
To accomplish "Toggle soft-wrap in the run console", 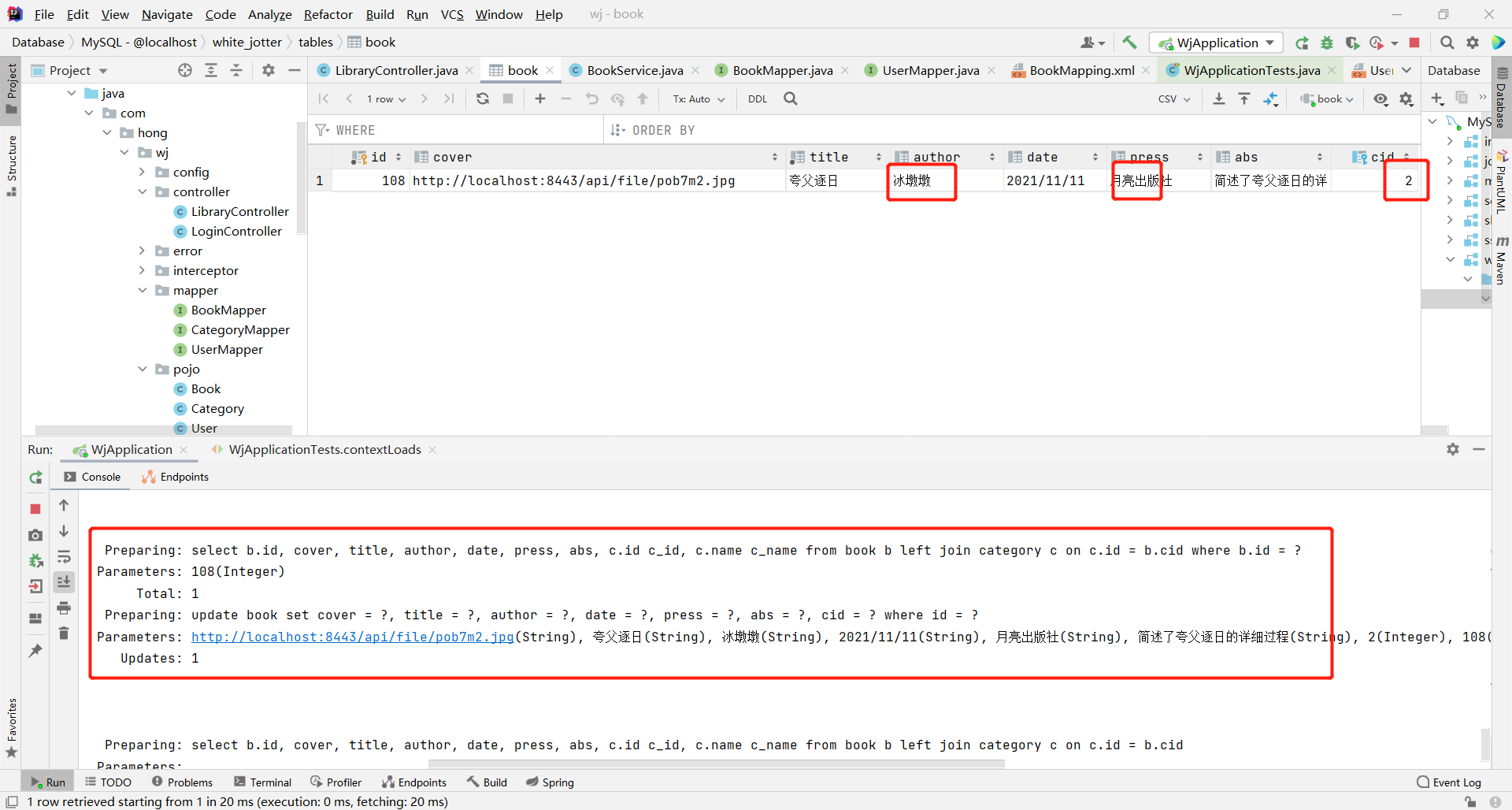I will coord(65,558).
